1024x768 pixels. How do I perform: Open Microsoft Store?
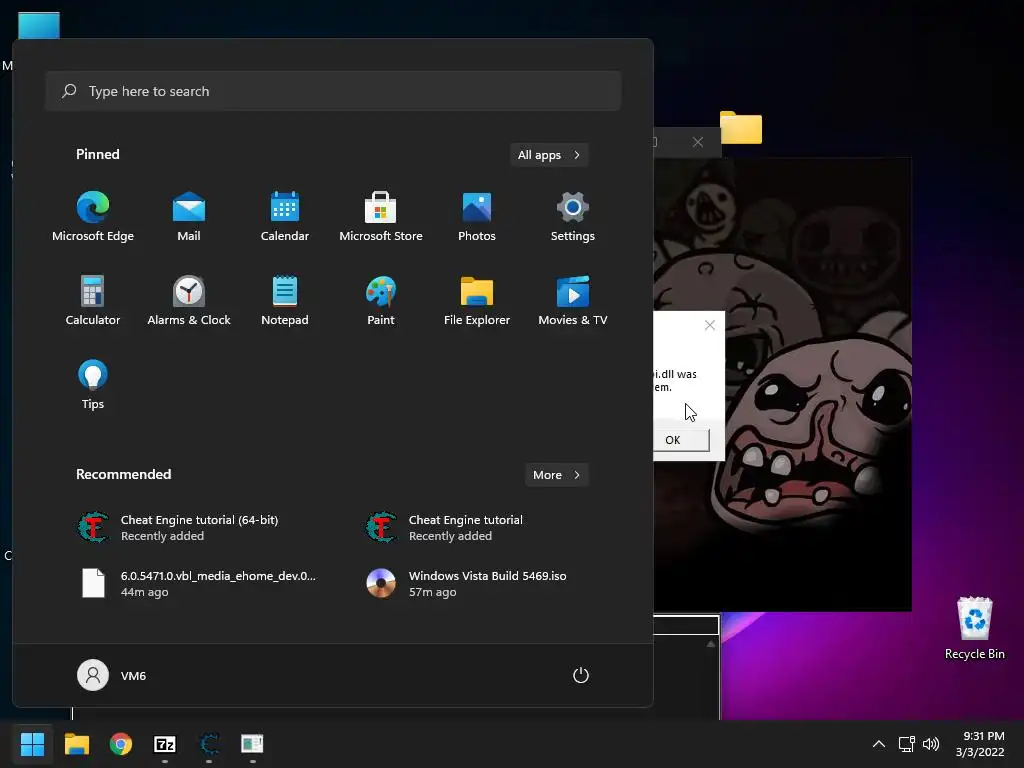tap(381, 217)
